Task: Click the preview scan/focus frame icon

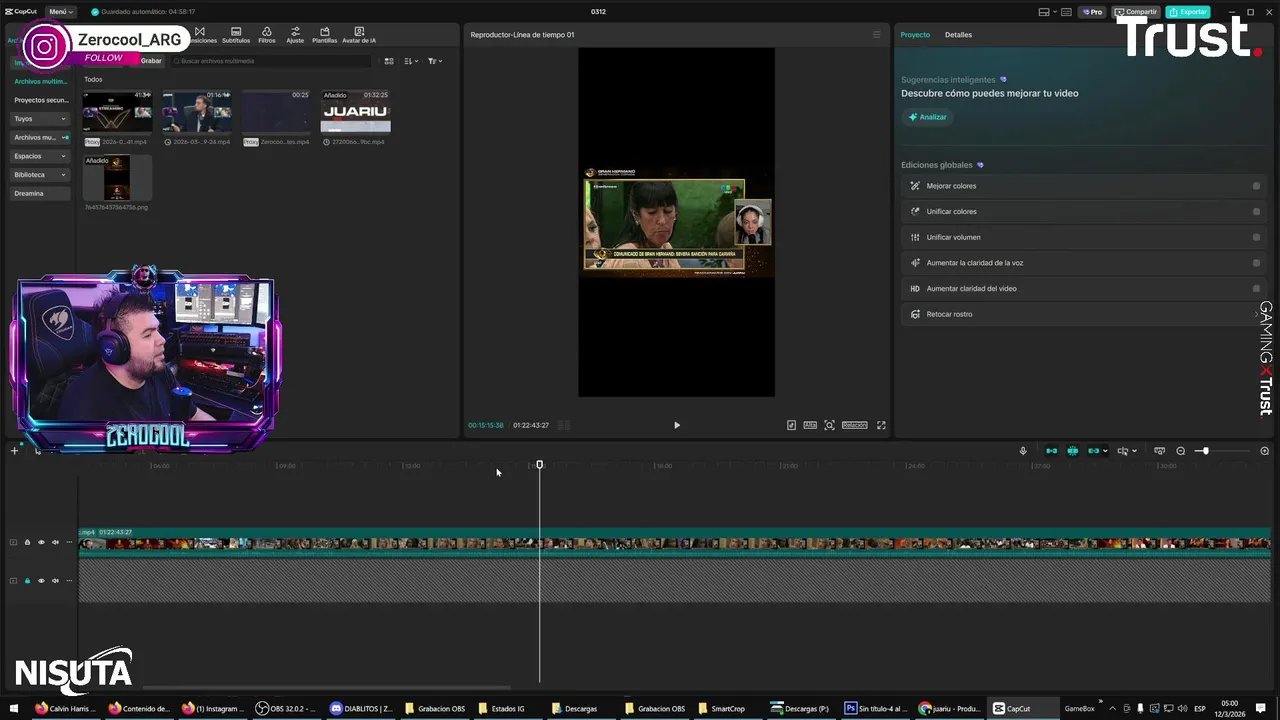Action: coord(829,425)
